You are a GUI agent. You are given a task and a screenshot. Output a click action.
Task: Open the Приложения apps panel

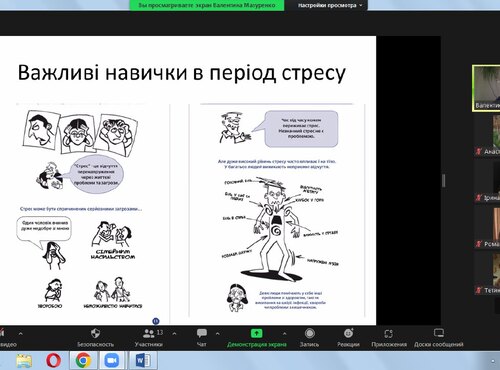(389, 337)
